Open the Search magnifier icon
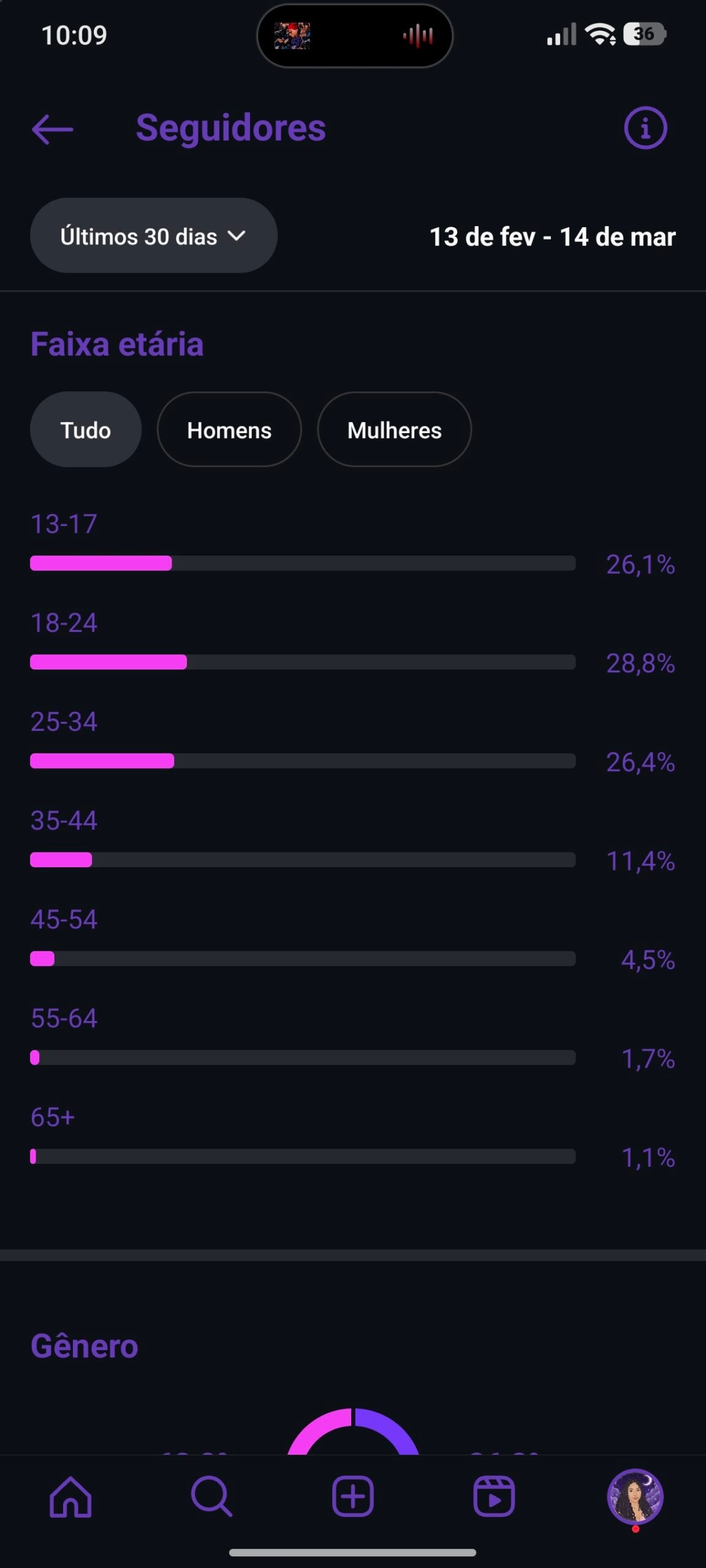 click(211, 1496)
